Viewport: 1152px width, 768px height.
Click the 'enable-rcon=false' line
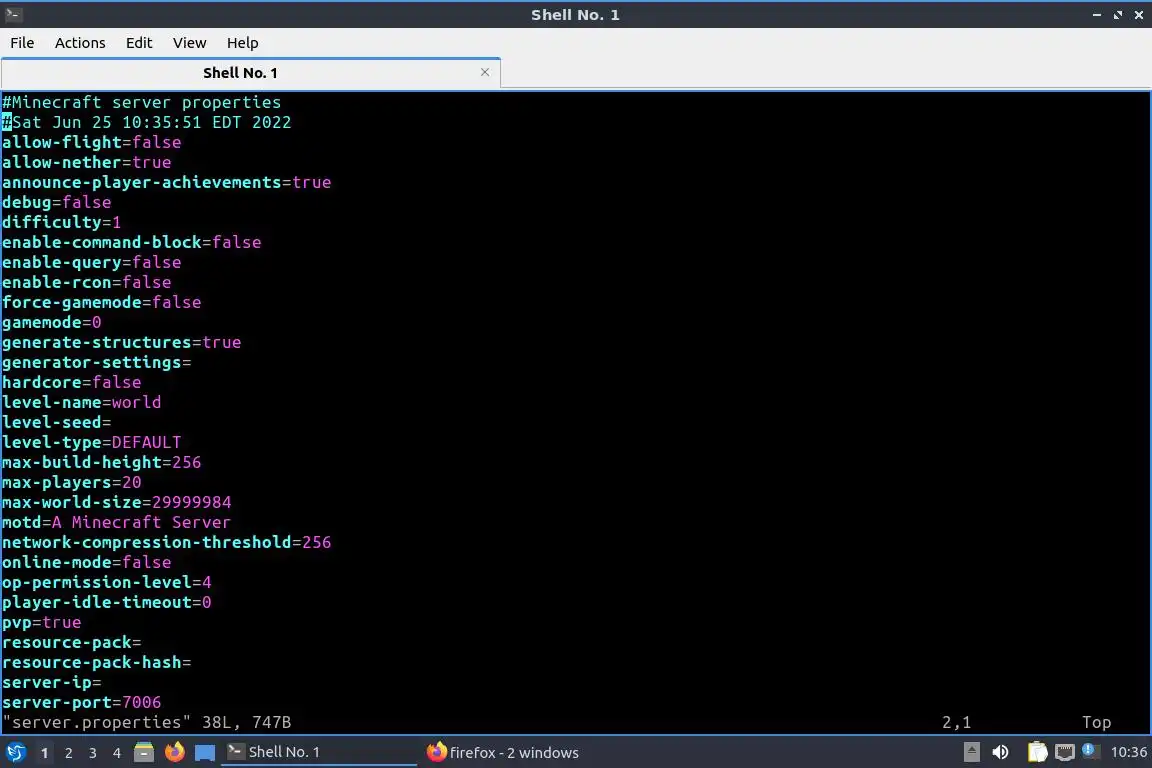tap(87, 281)
